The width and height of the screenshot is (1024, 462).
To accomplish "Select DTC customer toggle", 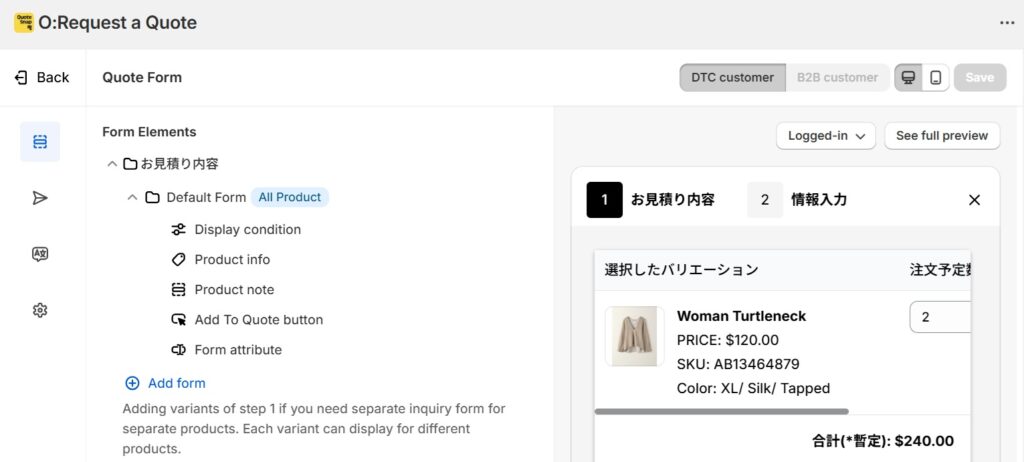I will (x=732, y=77).
